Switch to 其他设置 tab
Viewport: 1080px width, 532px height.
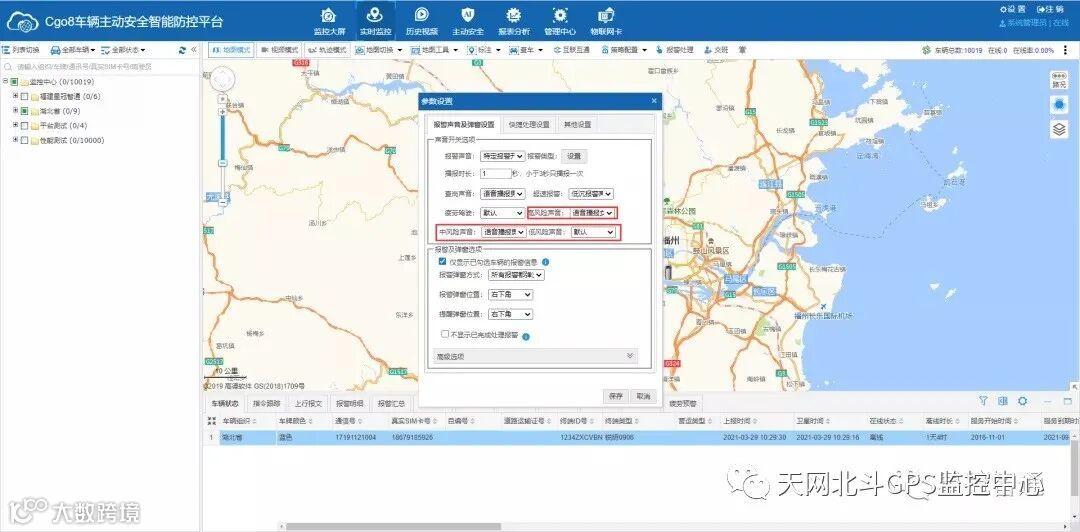[x=577, y=125]
